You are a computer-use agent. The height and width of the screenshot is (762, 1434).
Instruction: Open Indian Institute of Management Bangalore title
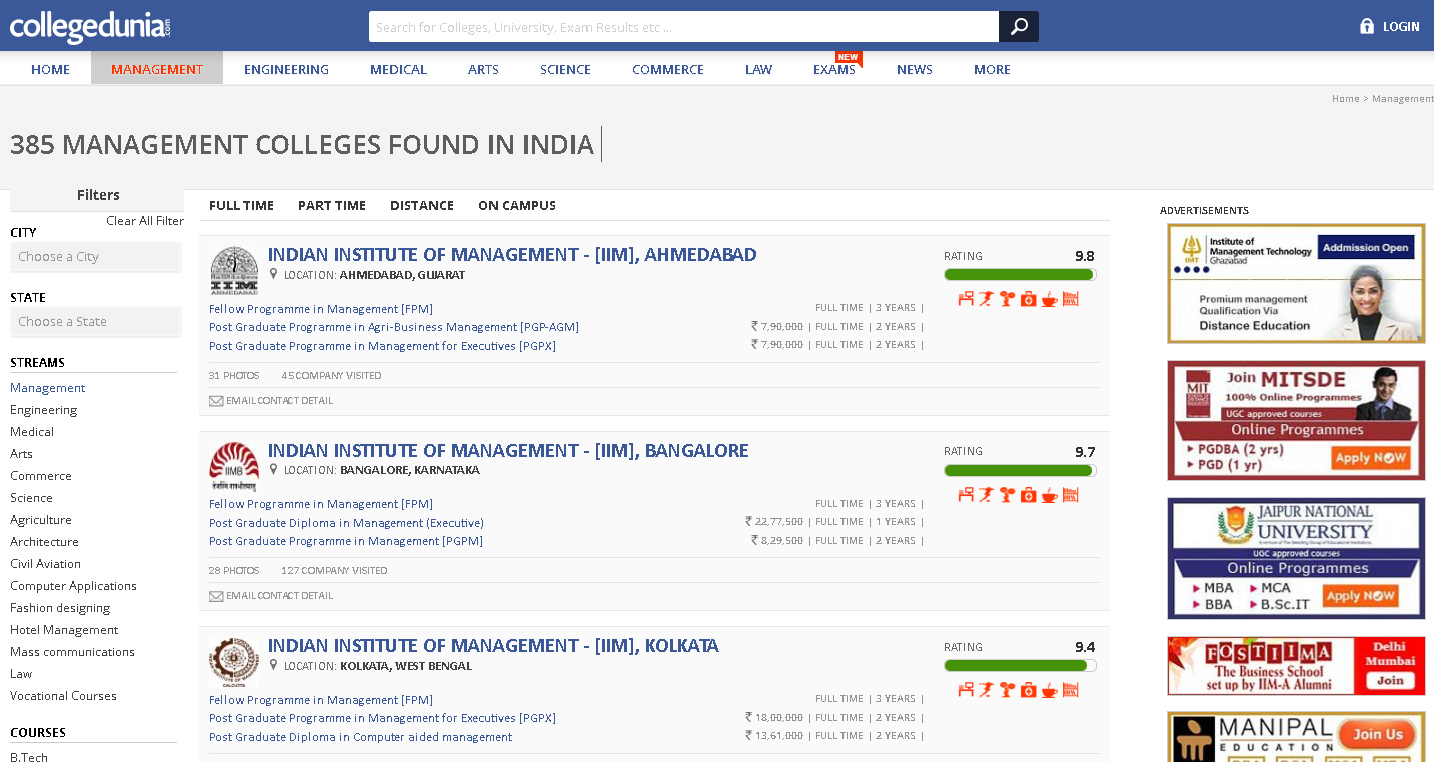tap(508, 451)
